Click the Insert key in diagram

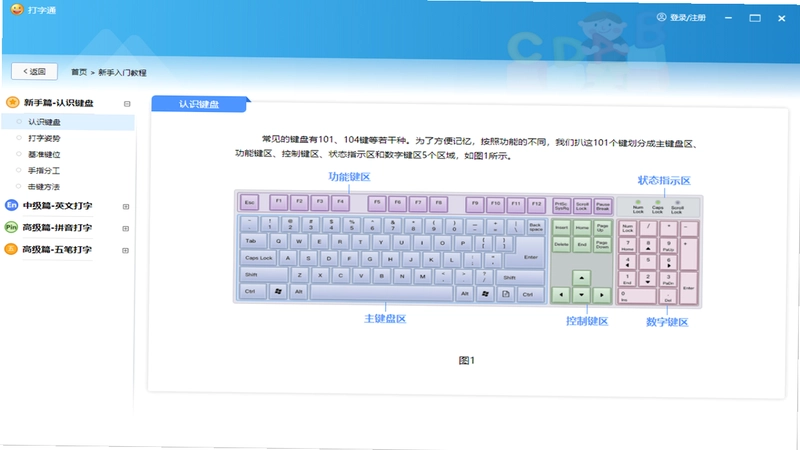561,228
